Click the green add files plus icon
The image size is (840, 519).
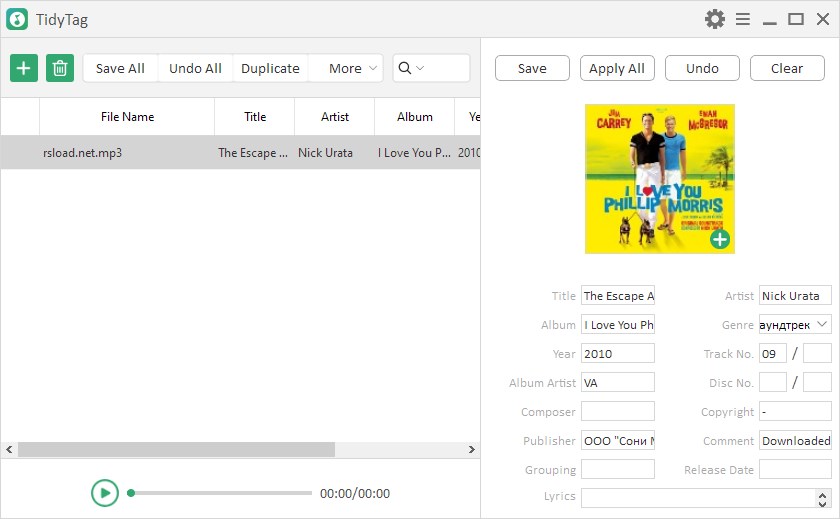24,68
